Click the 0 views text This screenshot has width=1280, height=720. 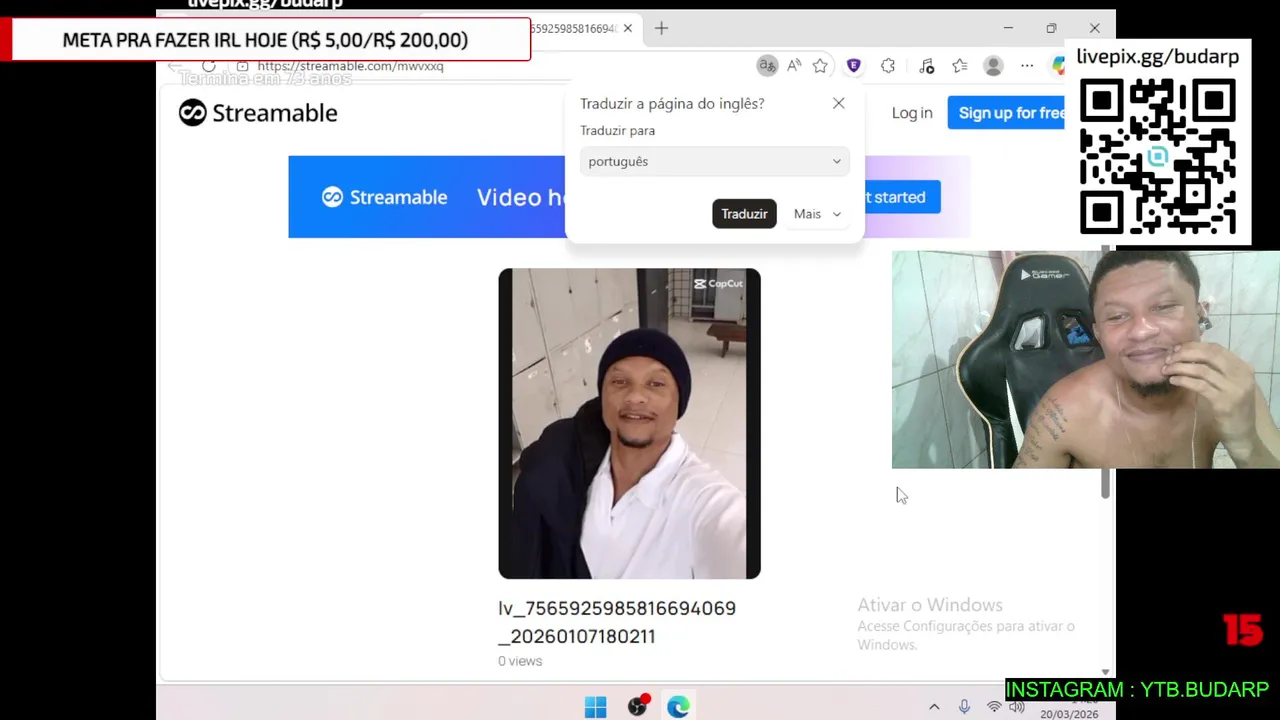(520, 661)
